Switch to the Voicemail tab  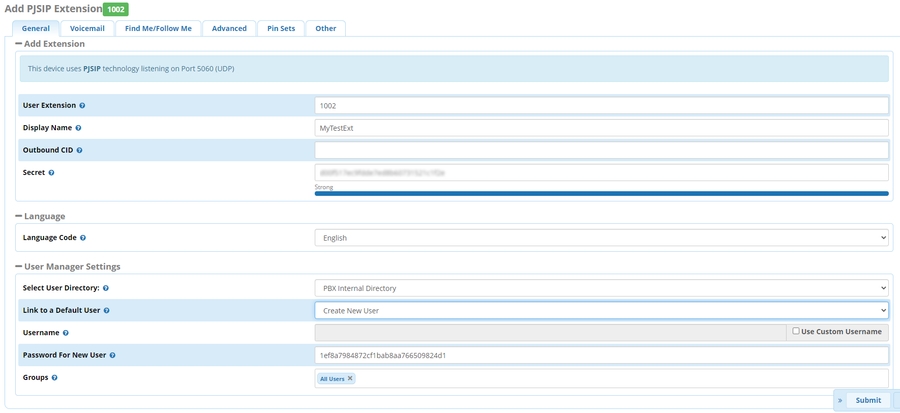[87, 29]
